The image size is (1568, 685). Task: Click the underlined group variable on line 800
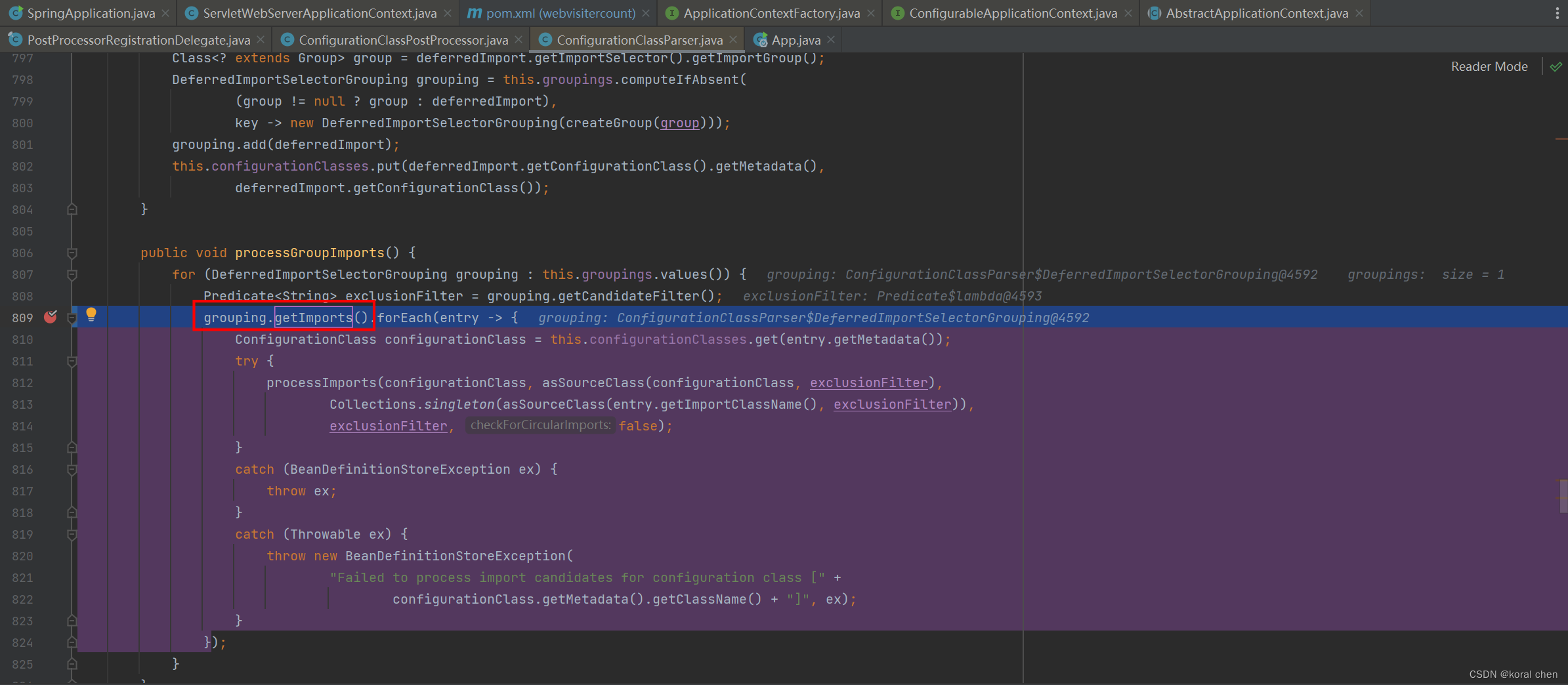click(x=679, y=123)
